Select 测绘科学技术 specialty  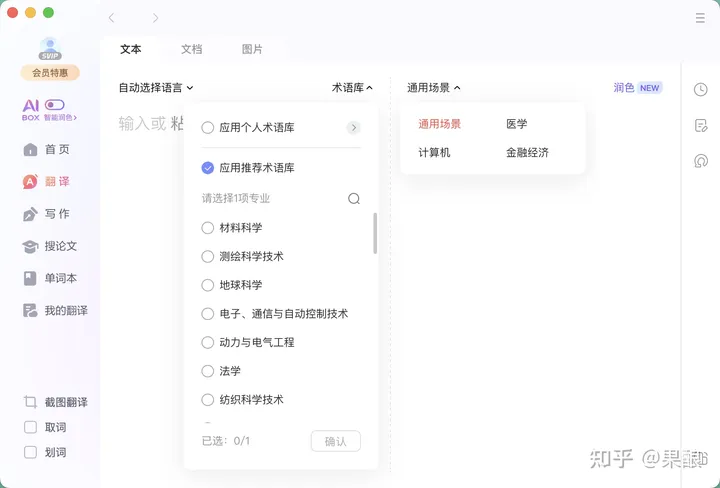click(x=208, y=256)
